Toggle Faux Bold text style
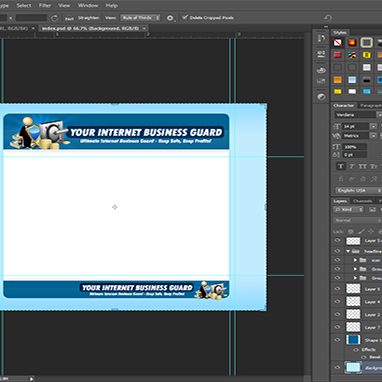 [341, 166]
